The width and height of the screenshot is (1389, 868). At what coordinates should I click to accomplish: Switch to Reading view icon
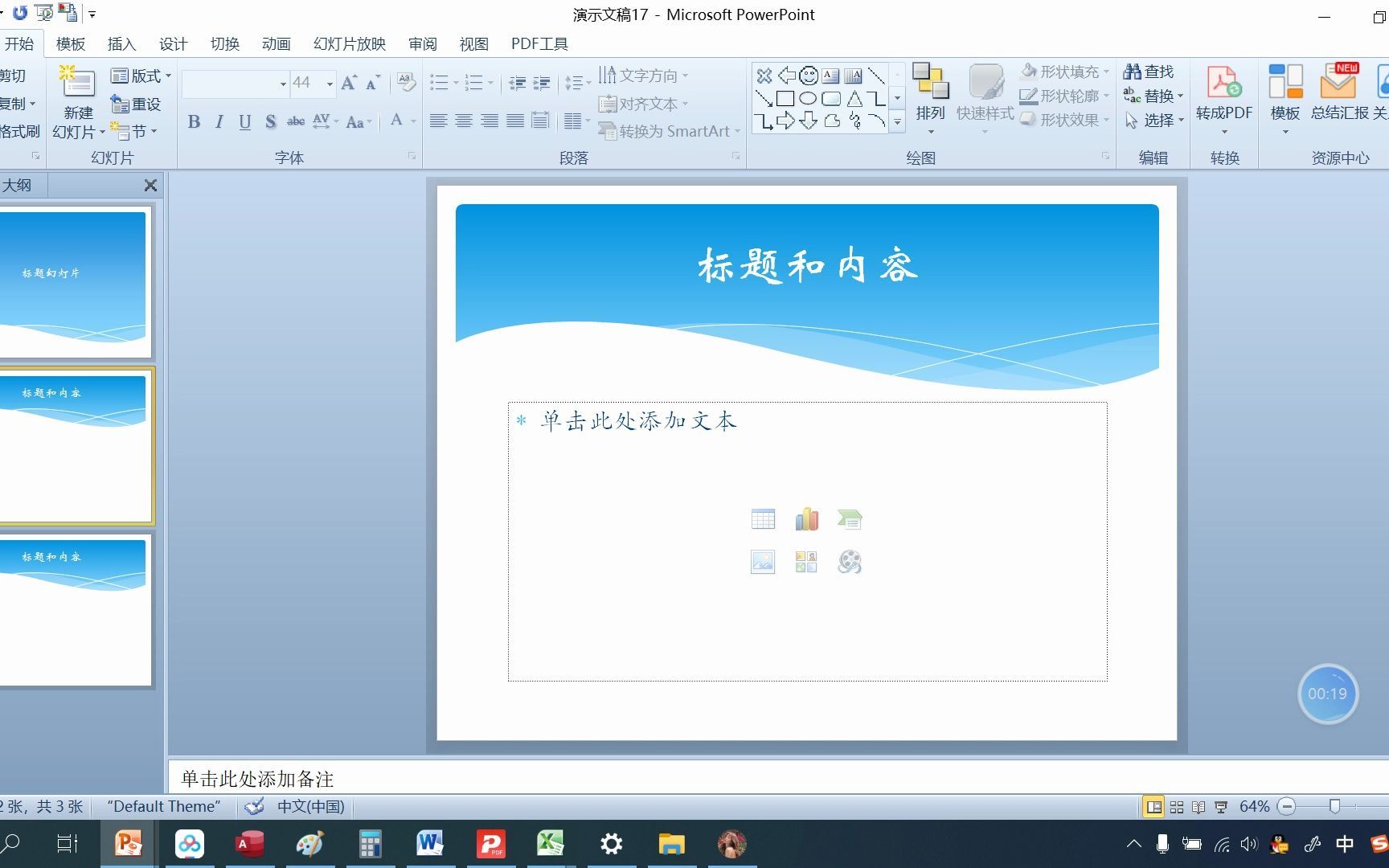click(x=1198, y=806)
